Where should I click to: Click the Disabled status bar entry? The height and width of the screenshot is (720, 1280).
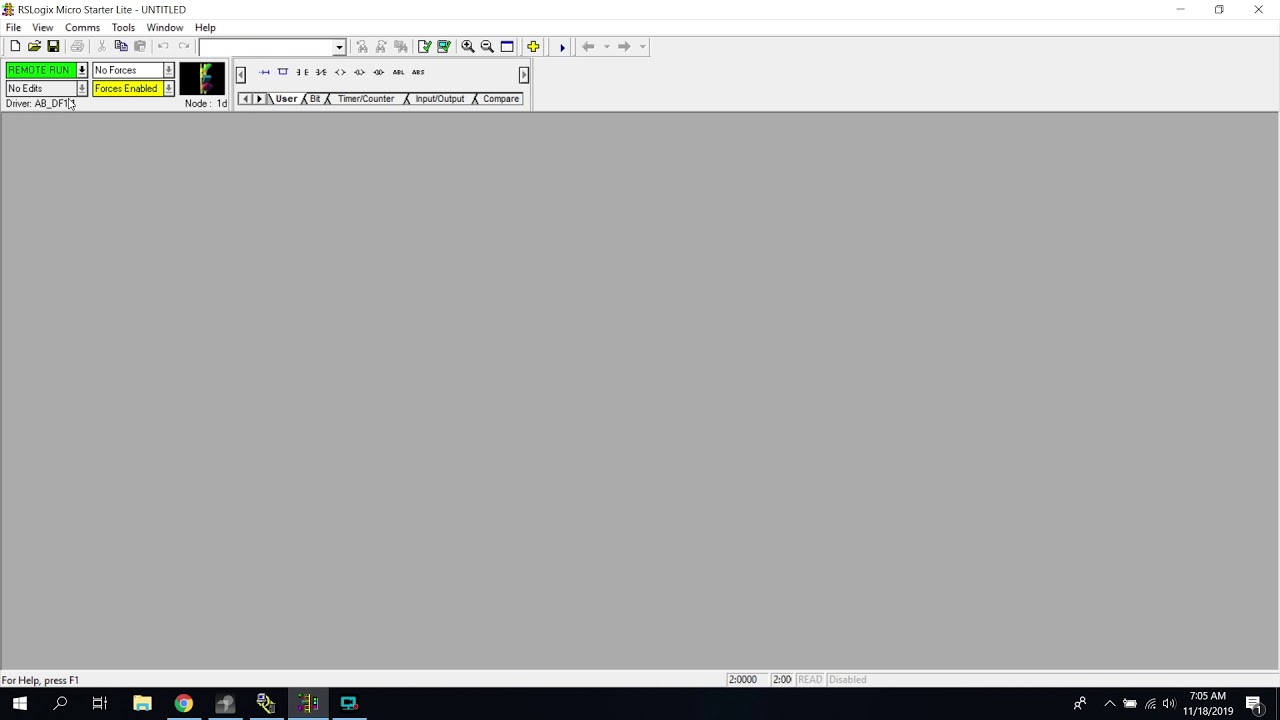point(847,680)
